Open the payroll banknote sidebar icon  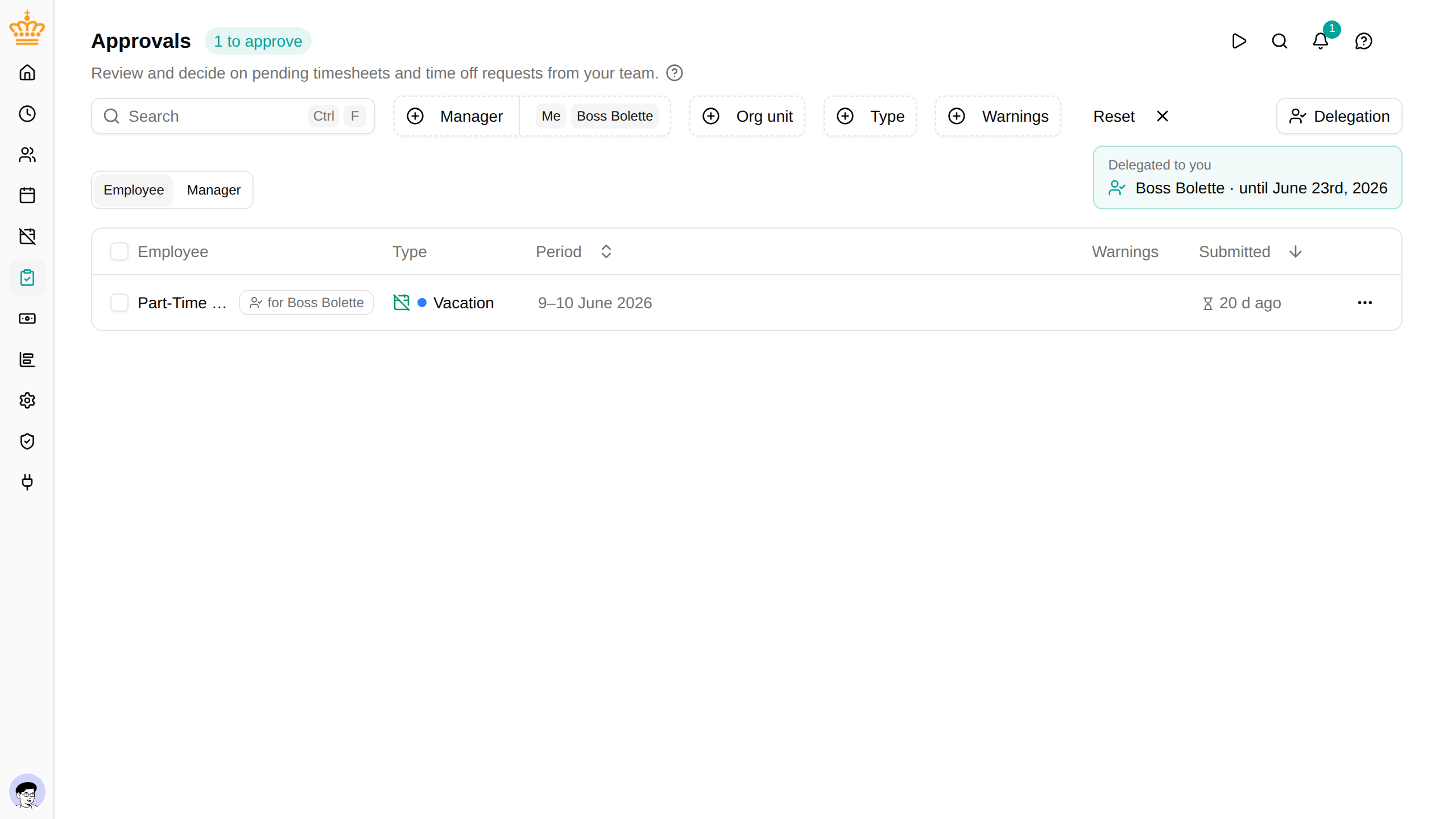tap(27, 318)
